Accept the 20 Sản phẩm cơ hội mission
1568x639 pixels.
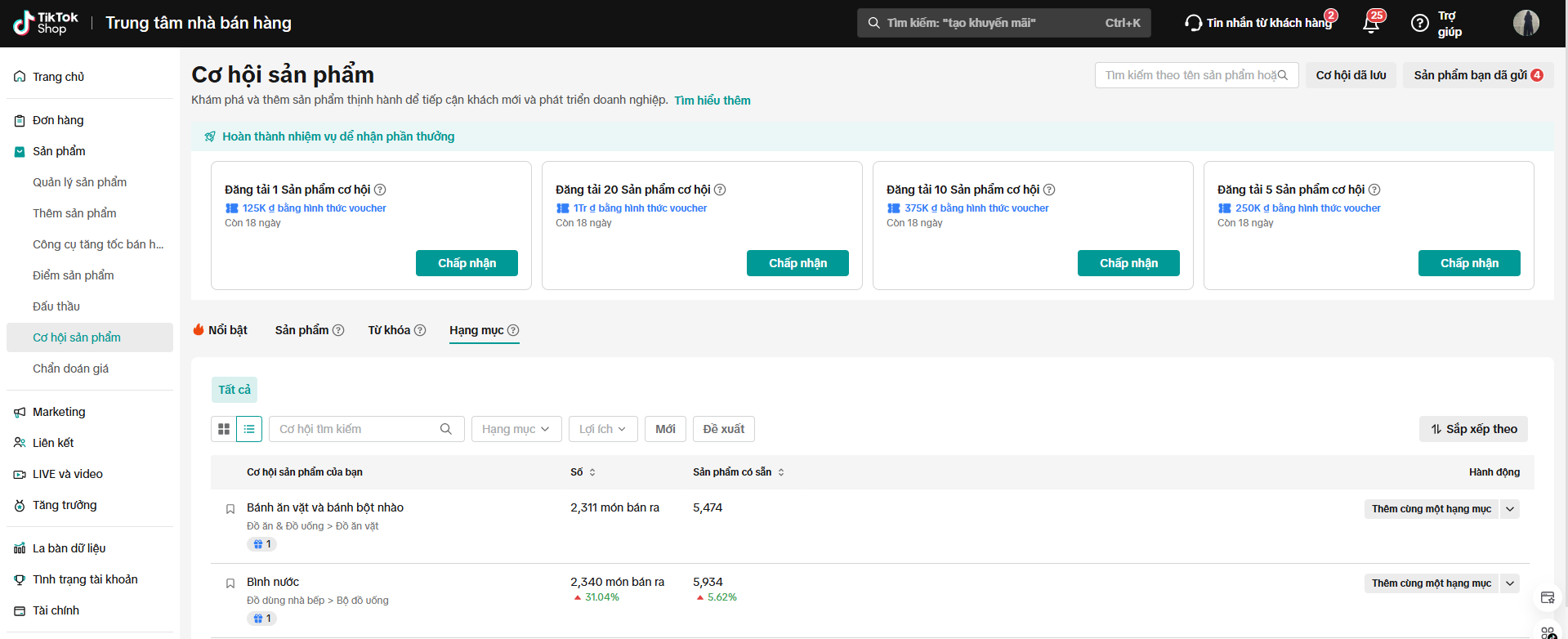point(797,263)
